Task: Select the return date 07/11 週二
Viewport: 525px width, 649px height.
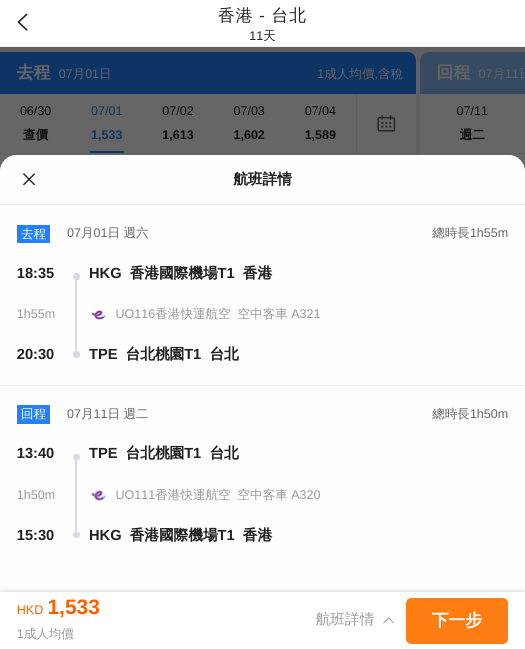Action: (x=472, y=123)
